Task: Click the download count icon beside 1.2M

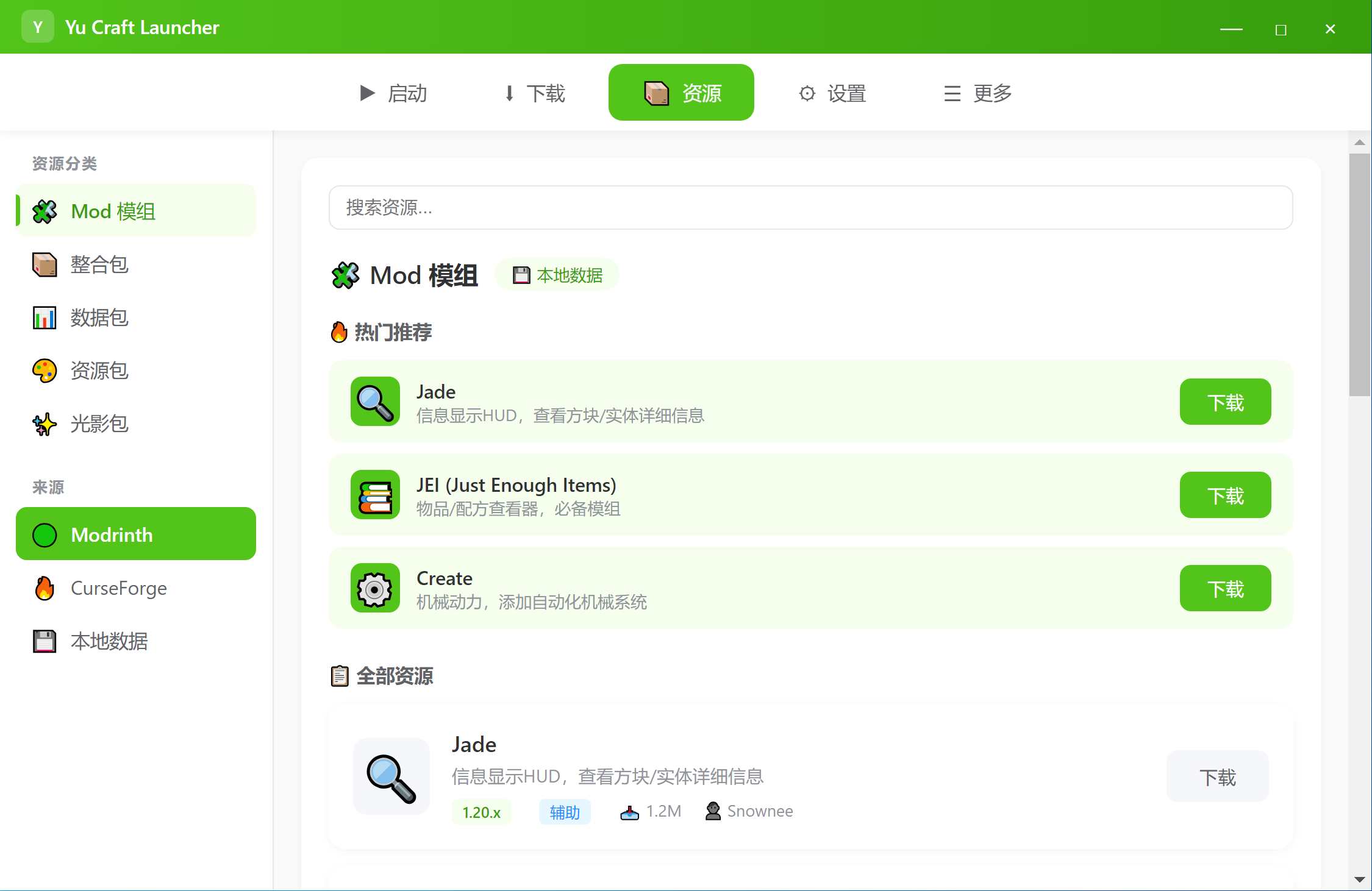Action: 629,812
